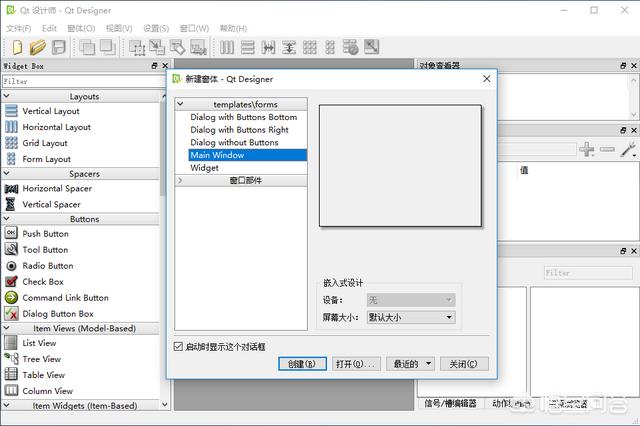Apply Lay Out Horizontally toolbar icon
640x426 pixels.
click(x=227, y=47)
